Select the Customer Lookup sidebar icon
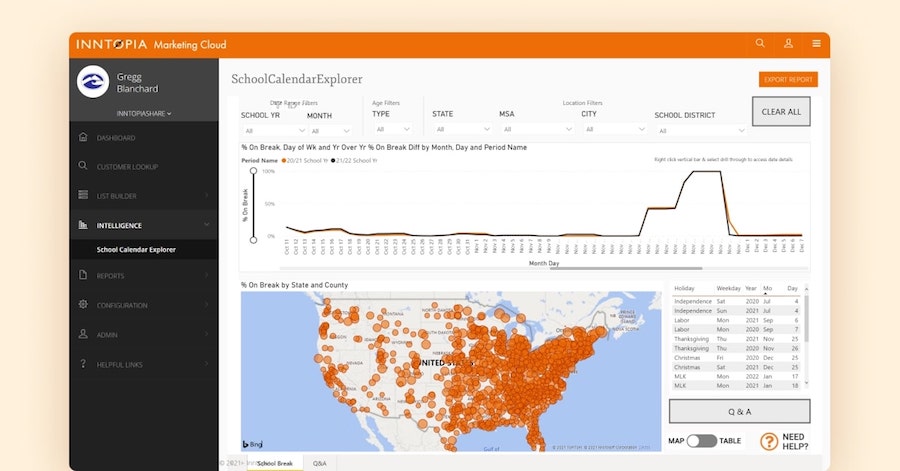The image size is (900, 471). click(x=83, y=166)
